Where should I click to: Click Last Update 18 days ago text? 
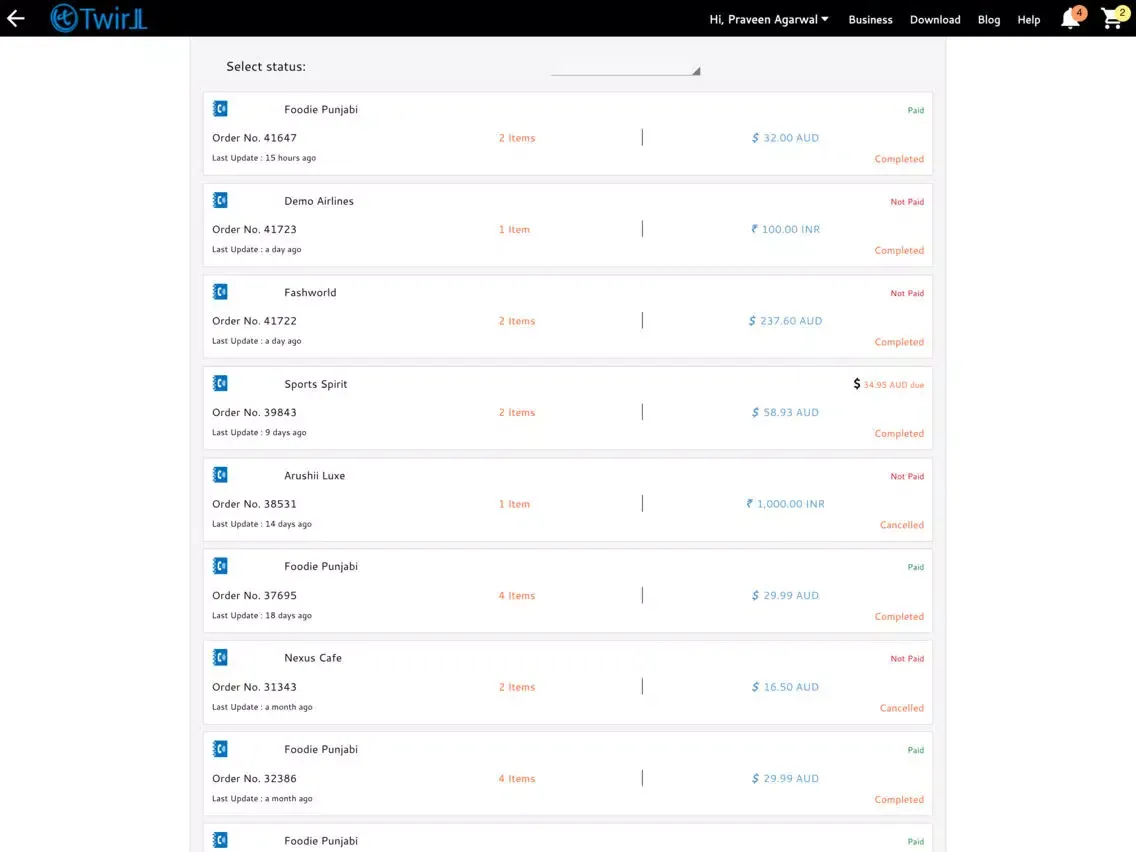click(262, 616)
